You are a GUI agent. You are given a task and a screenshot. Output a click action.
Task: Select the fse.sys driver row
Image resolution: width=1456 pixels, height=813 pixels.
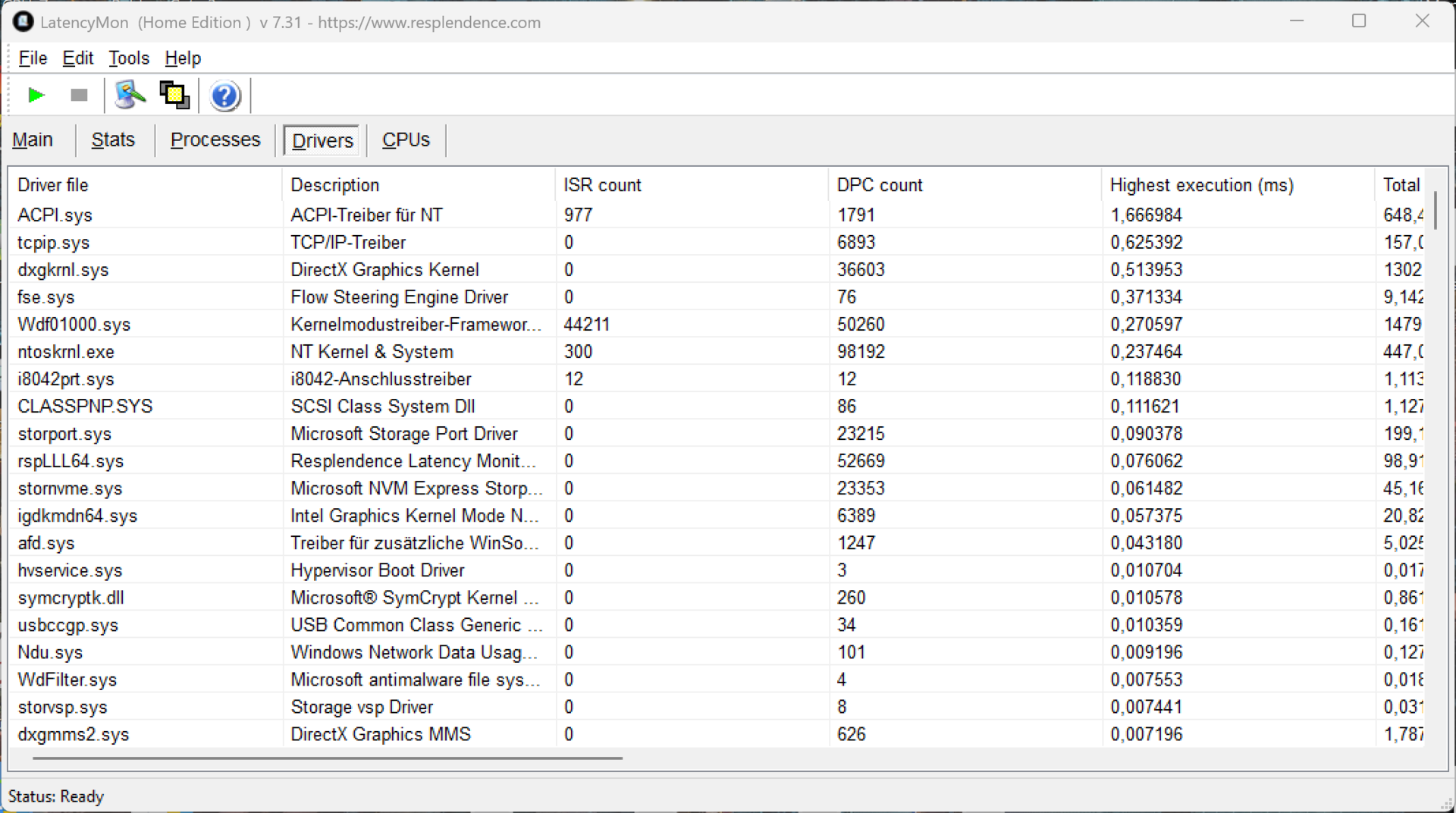pyautogui.click(x=717, y=297)
